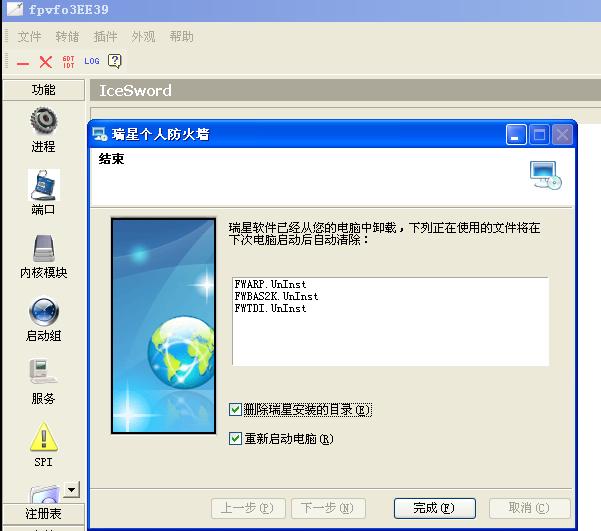
Task: Select FWTDI.UnInst in the file list
Action: pos(271,308)
